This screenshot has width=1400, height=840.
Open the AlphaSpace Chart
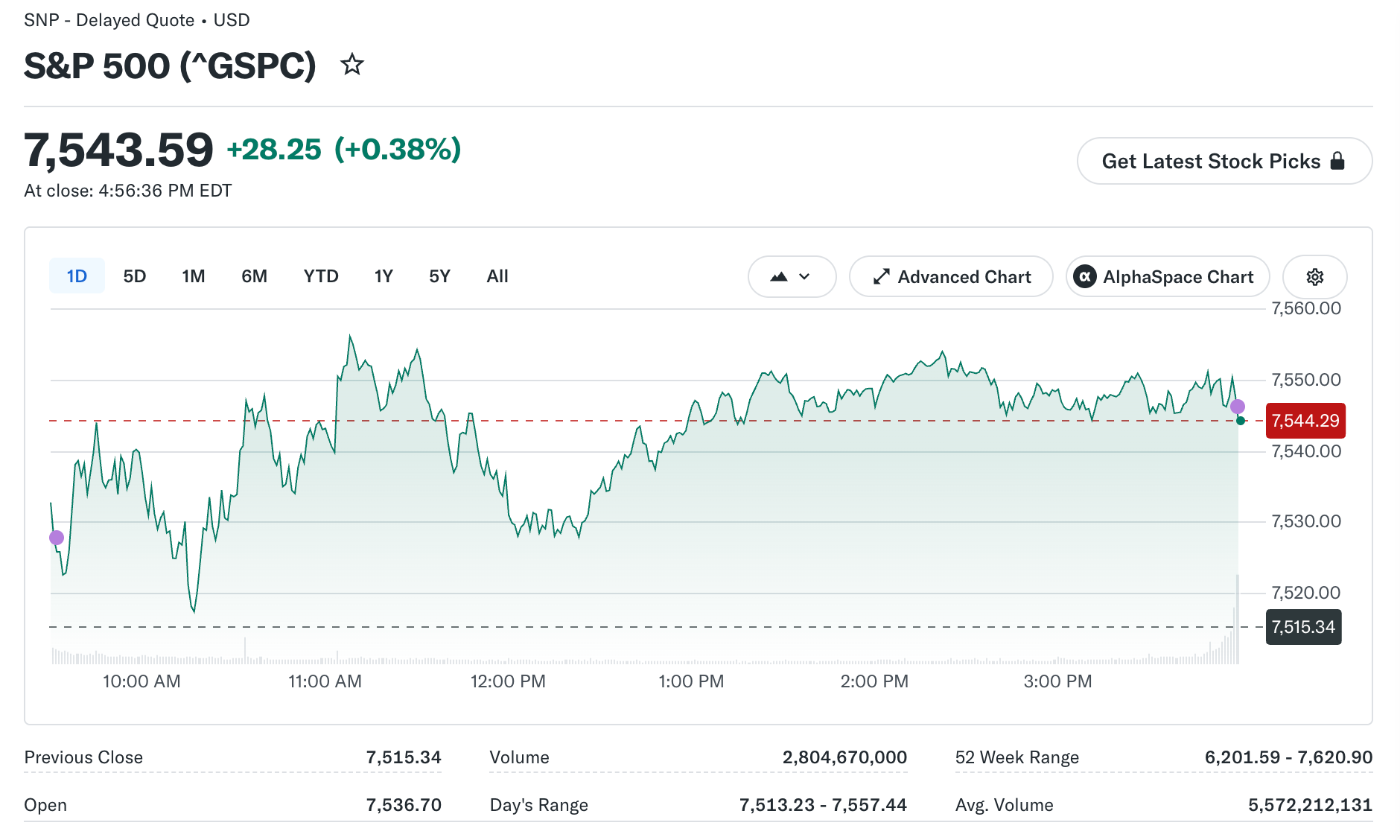click(1168, 277)
